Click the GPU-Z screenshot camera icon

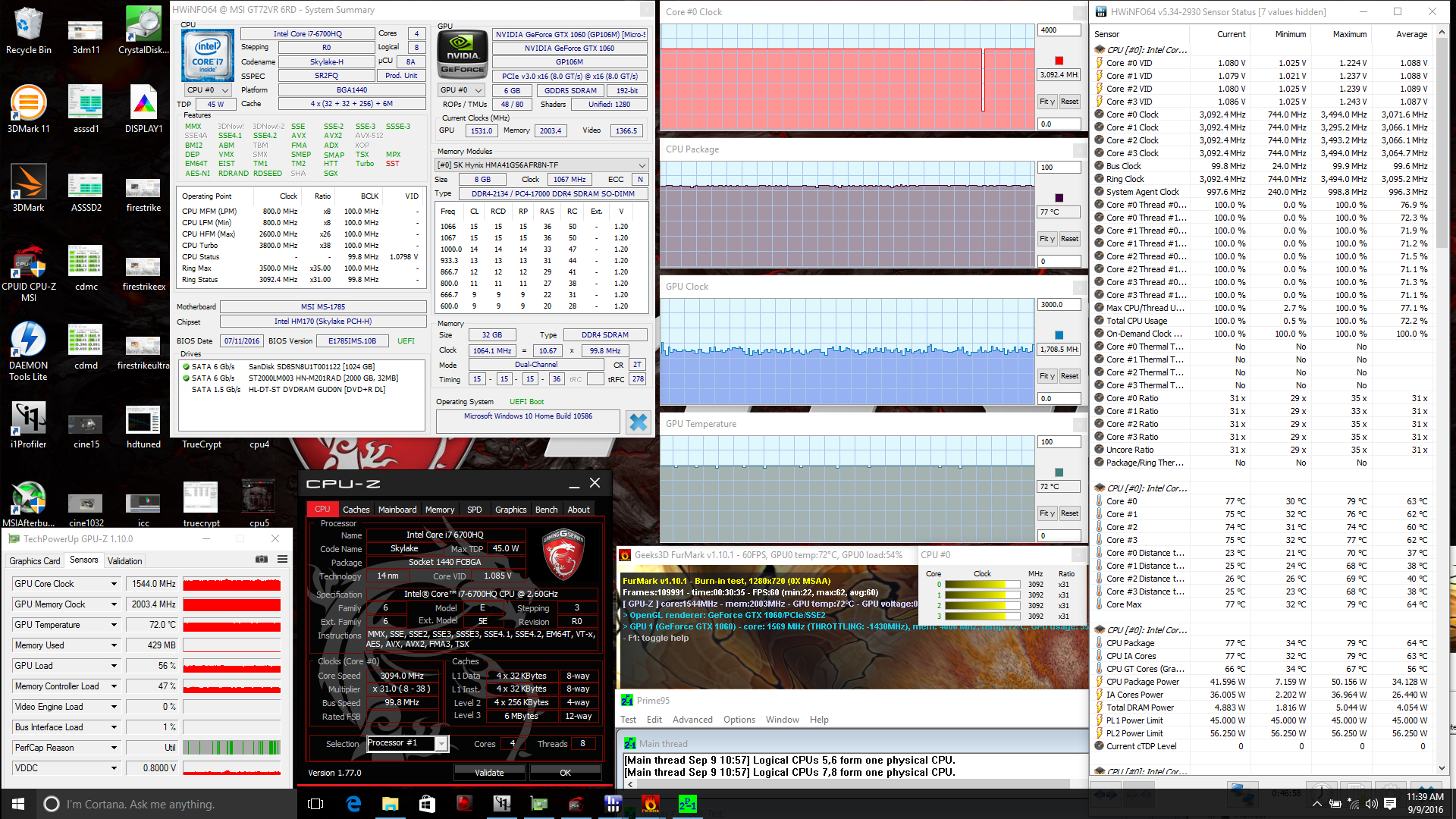pyautogui.click(x=262, y=560)
